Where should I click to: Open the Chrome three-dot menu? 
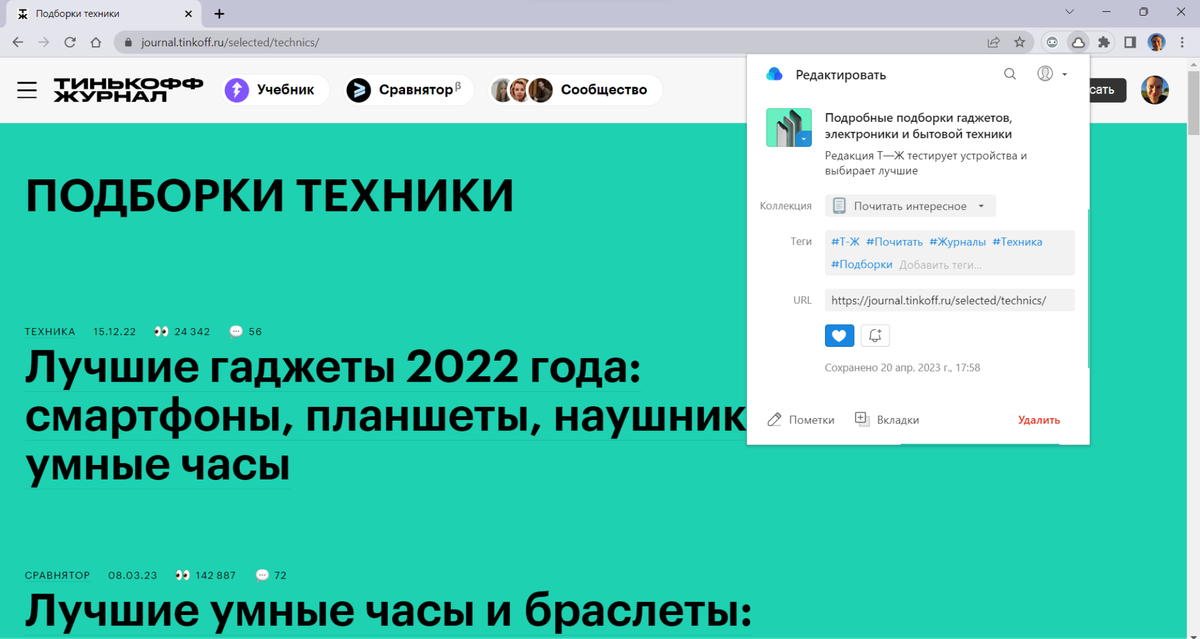[x=1182, y=42]
